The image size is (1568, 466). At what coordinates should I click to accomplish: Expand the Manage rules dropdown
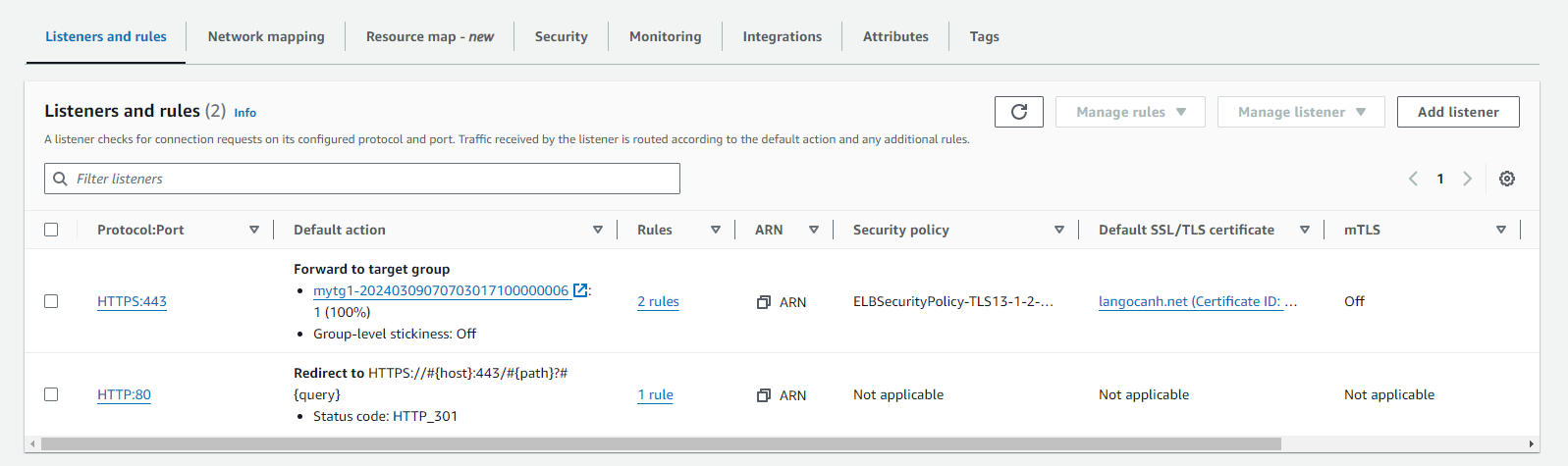[x=1130, y=112]
